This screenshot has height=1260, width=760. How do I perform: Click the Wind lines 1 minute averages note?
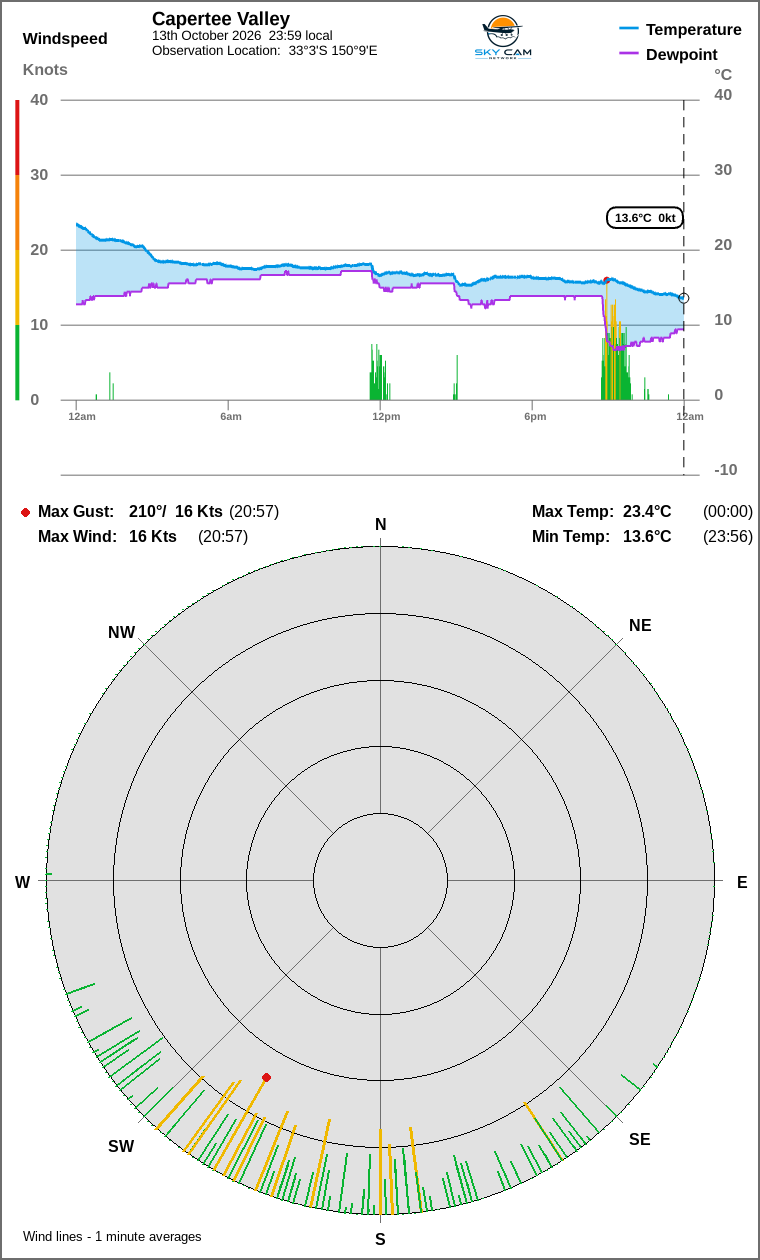coord(112,1237)
